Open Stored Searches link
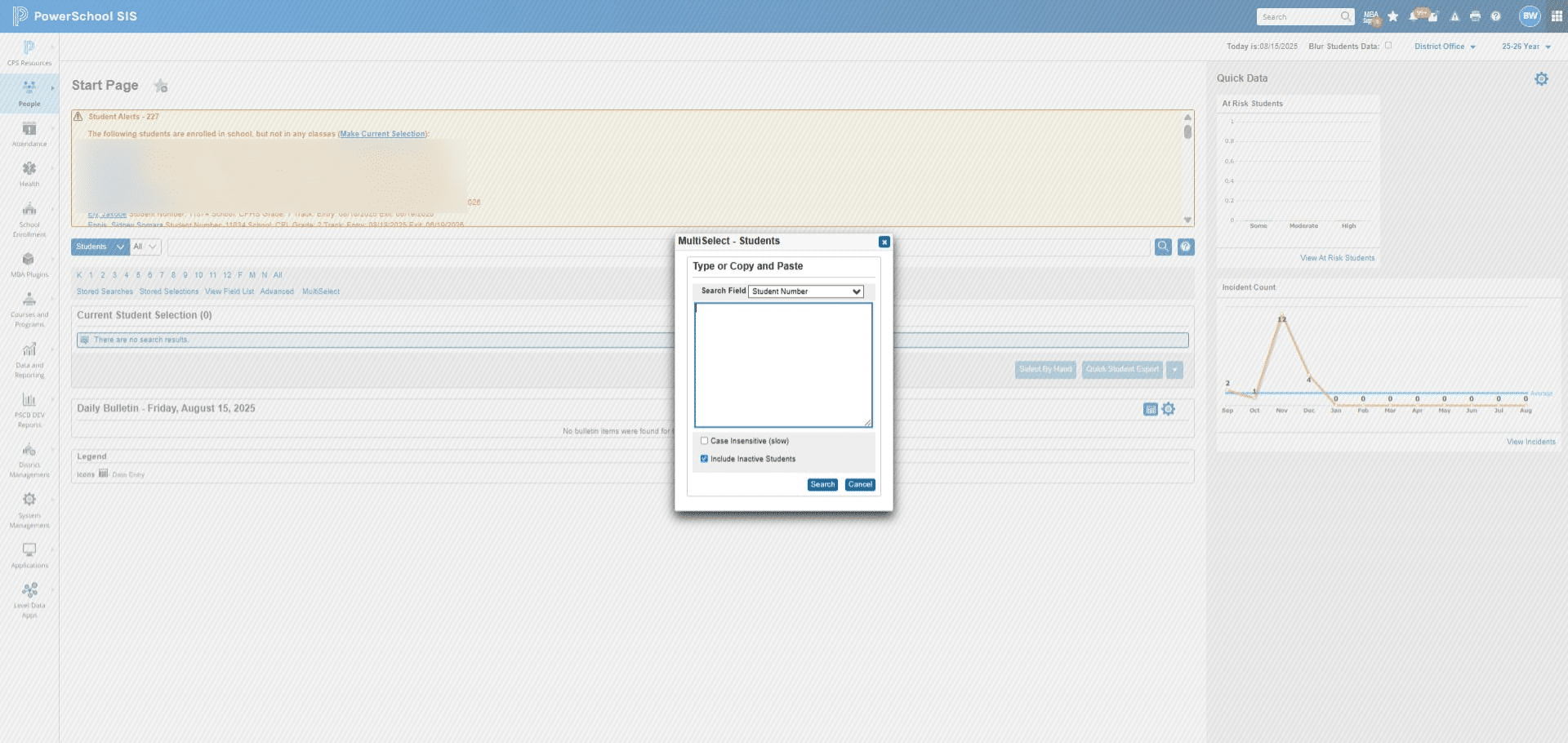The width and height of the screenshot is (1568, 743). click(x=105, y=291)
